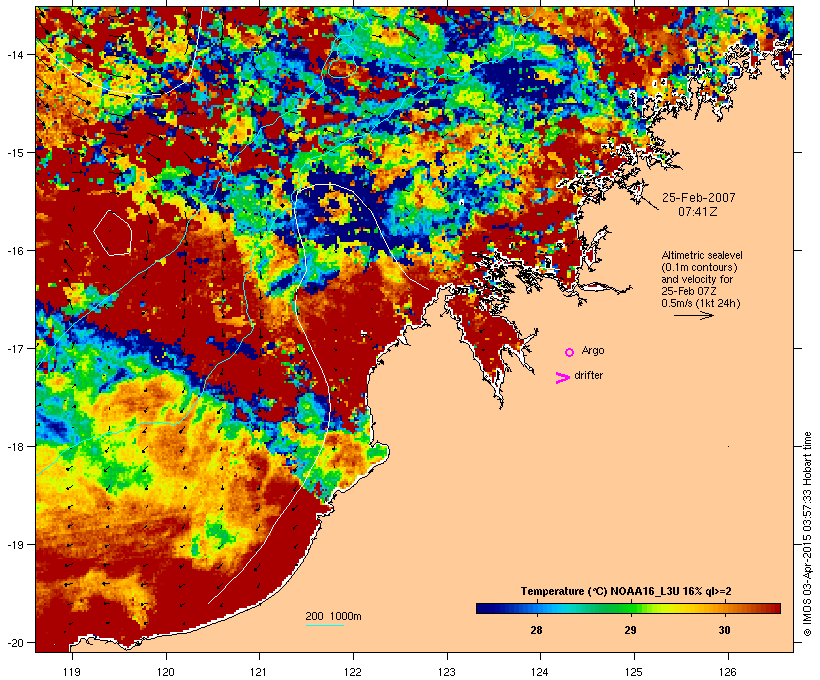The image size is (820, 680).
Task: Click longitude axis label 123
Action: pyautogui.click(x=447, y=672)
